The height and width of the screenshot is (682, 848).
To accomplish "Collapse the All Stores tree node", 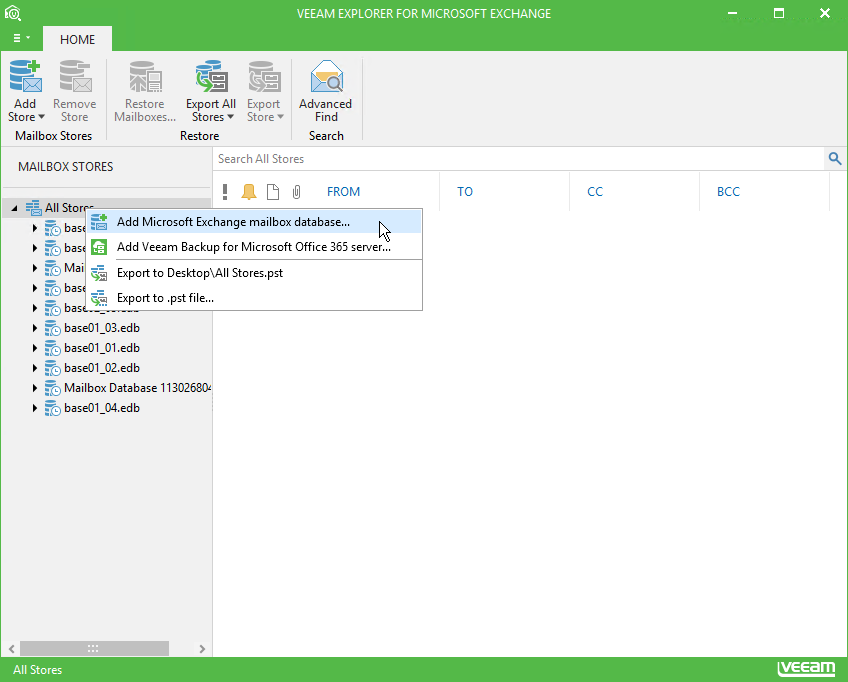I will point(15,208).
